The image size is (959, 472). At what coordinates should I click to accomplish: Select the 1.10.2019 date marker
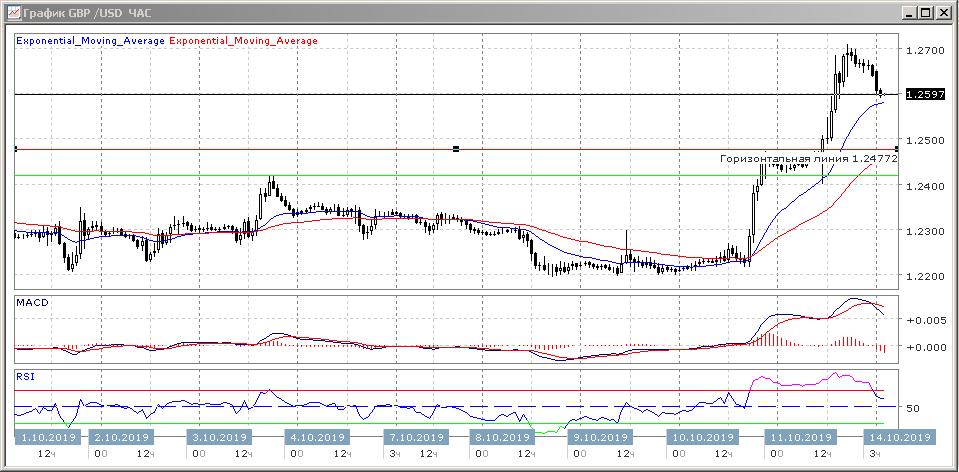[49, 437]
